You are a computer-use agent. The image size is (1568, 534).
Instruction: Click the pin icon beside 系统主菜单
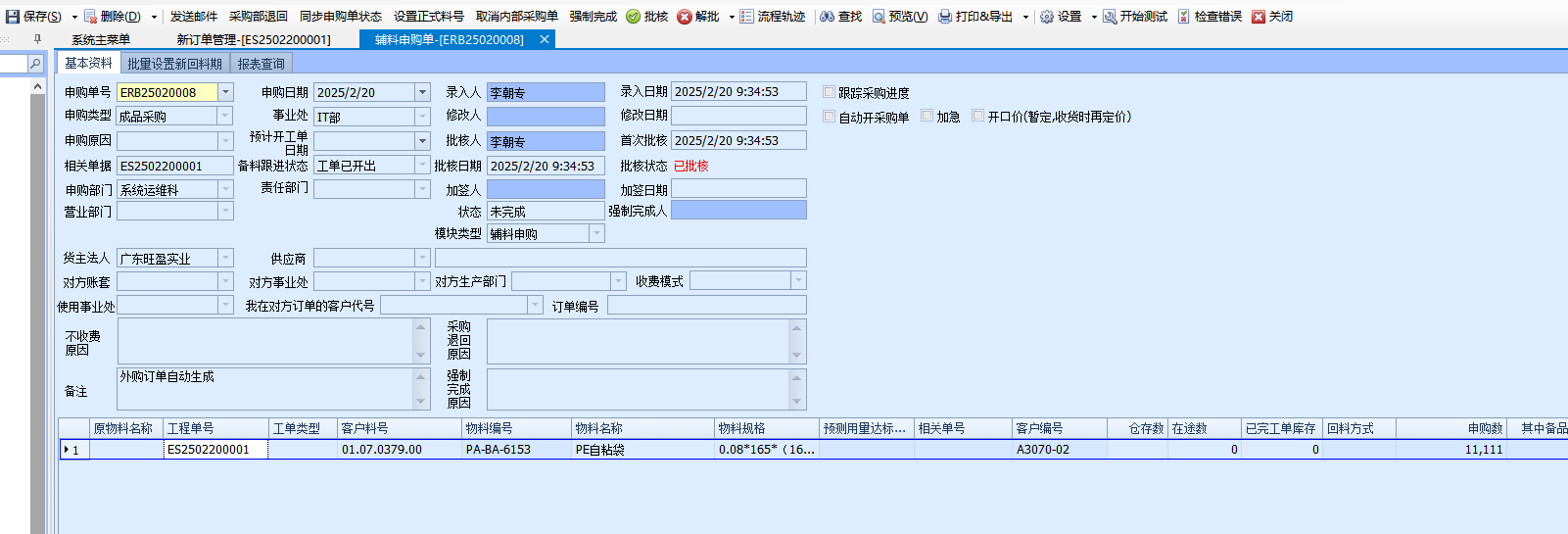(x=37, y=39)
